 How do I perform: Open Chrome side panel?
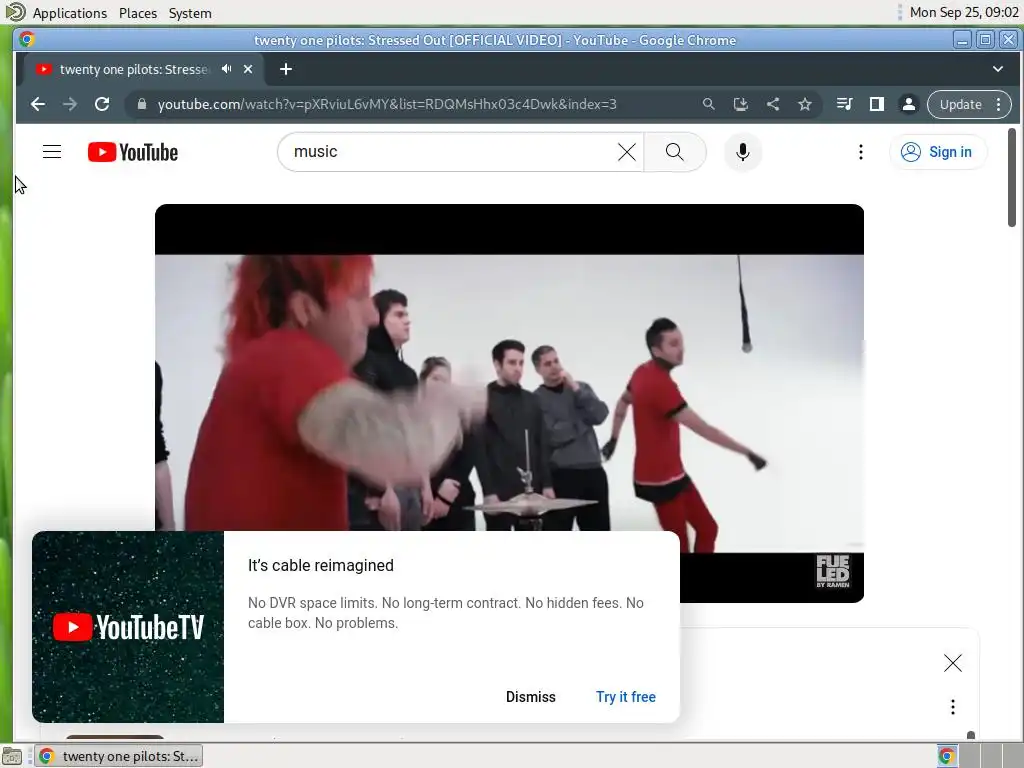(876, 104)
